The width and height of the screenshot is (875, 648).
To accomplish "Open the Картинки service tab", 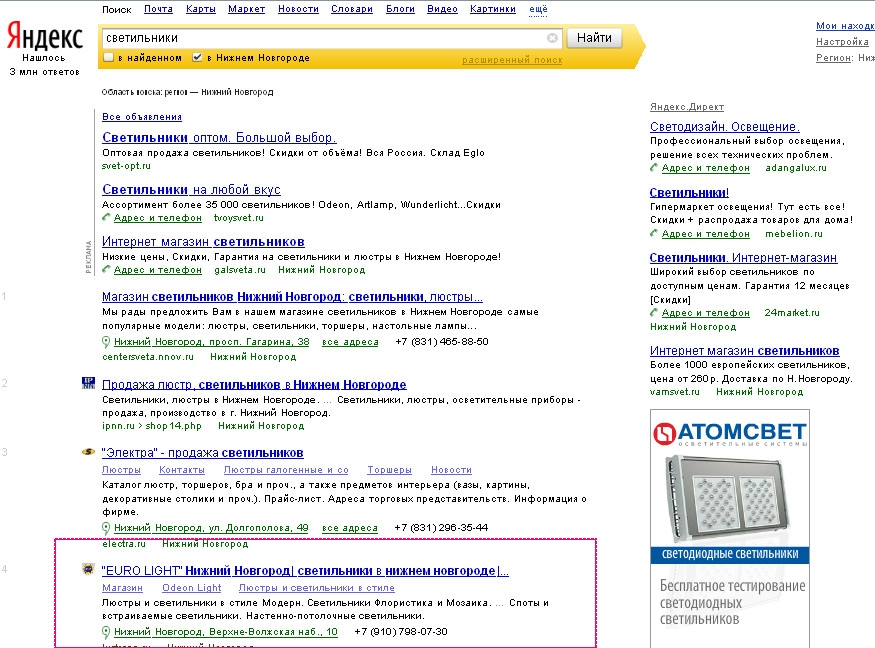I will tap(493, 9).
